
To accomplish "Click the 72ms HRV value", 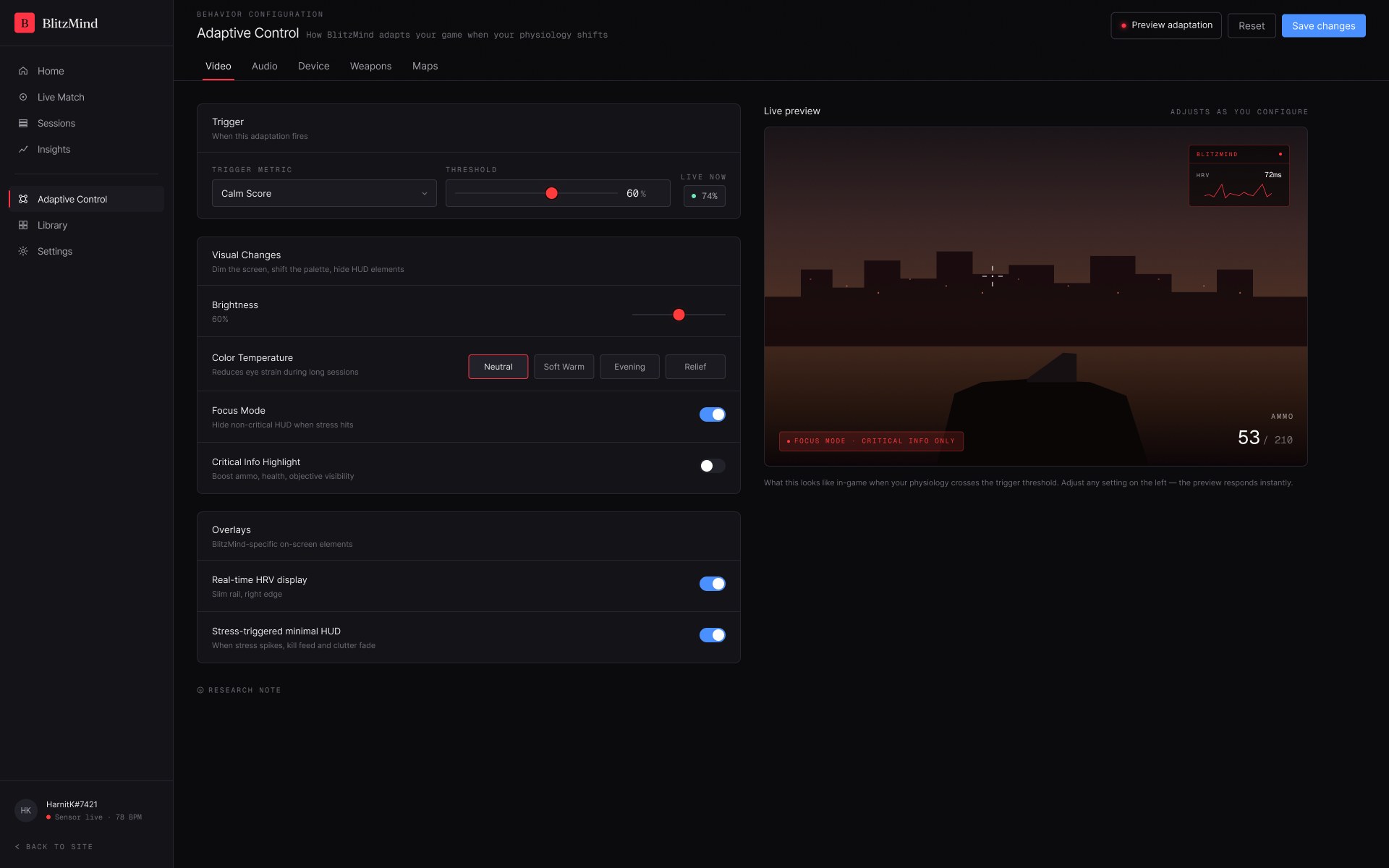I will tap(1273, 175).
